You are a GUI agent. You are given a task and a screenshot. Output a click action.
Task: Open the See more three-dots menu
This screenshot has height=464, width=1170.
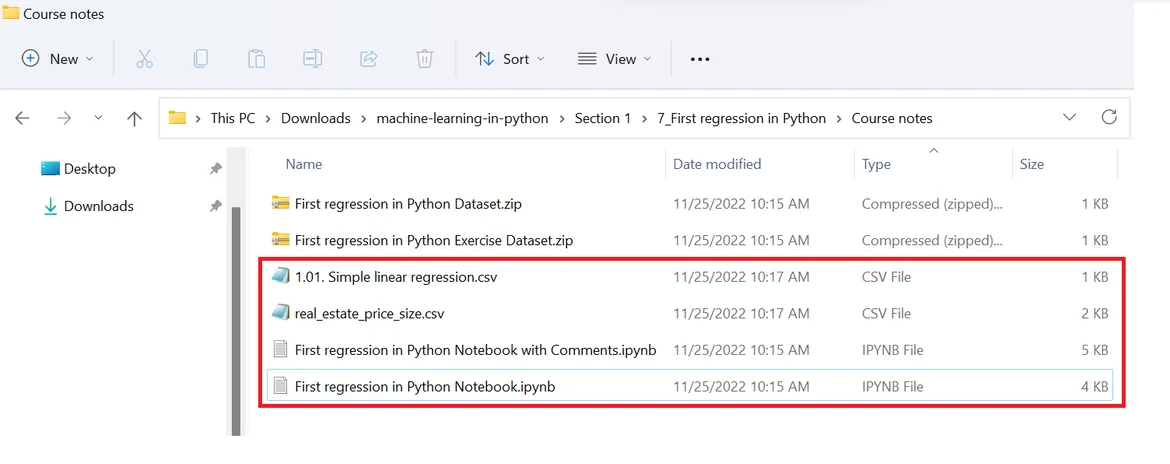(700, 59)
